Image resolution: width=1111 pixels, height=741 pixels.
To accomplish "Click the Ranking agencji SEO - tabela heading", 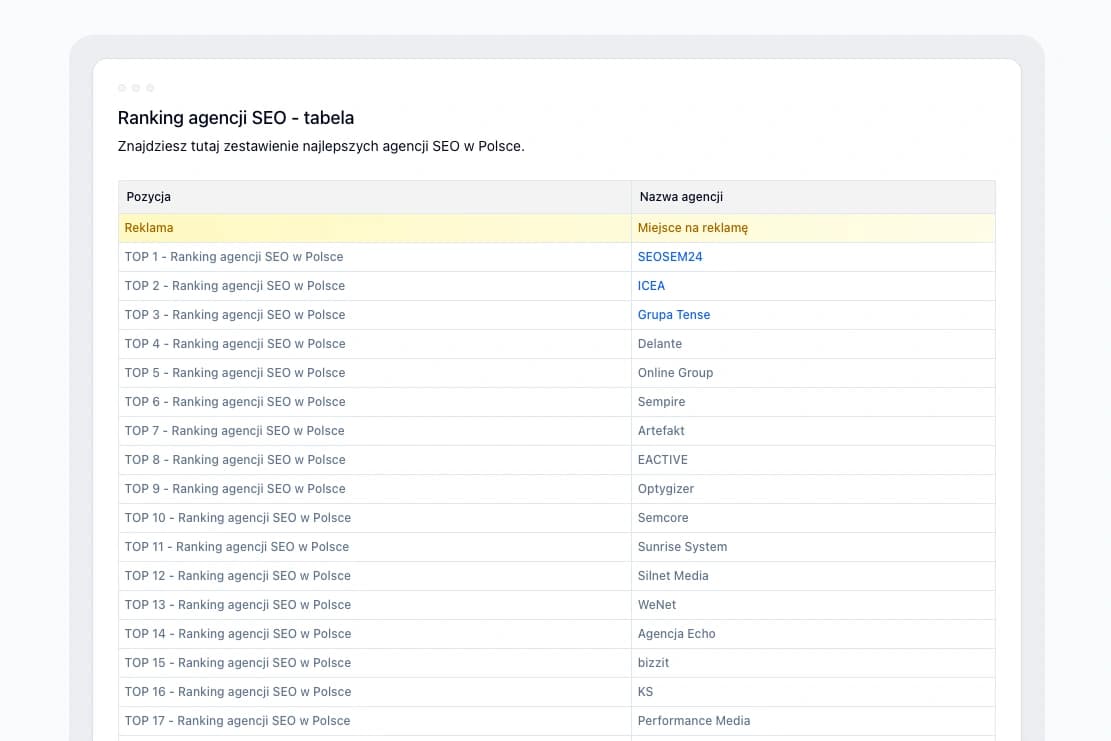I will tap(236, 118).
